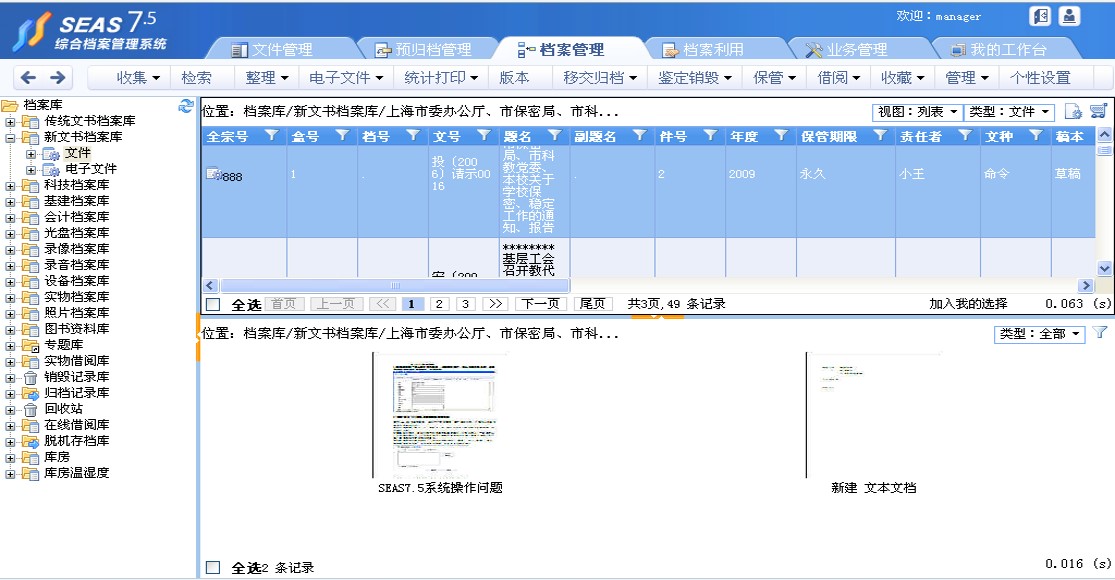
Task: Jump to 尾页 of the record list
Action: coord(592,304)
